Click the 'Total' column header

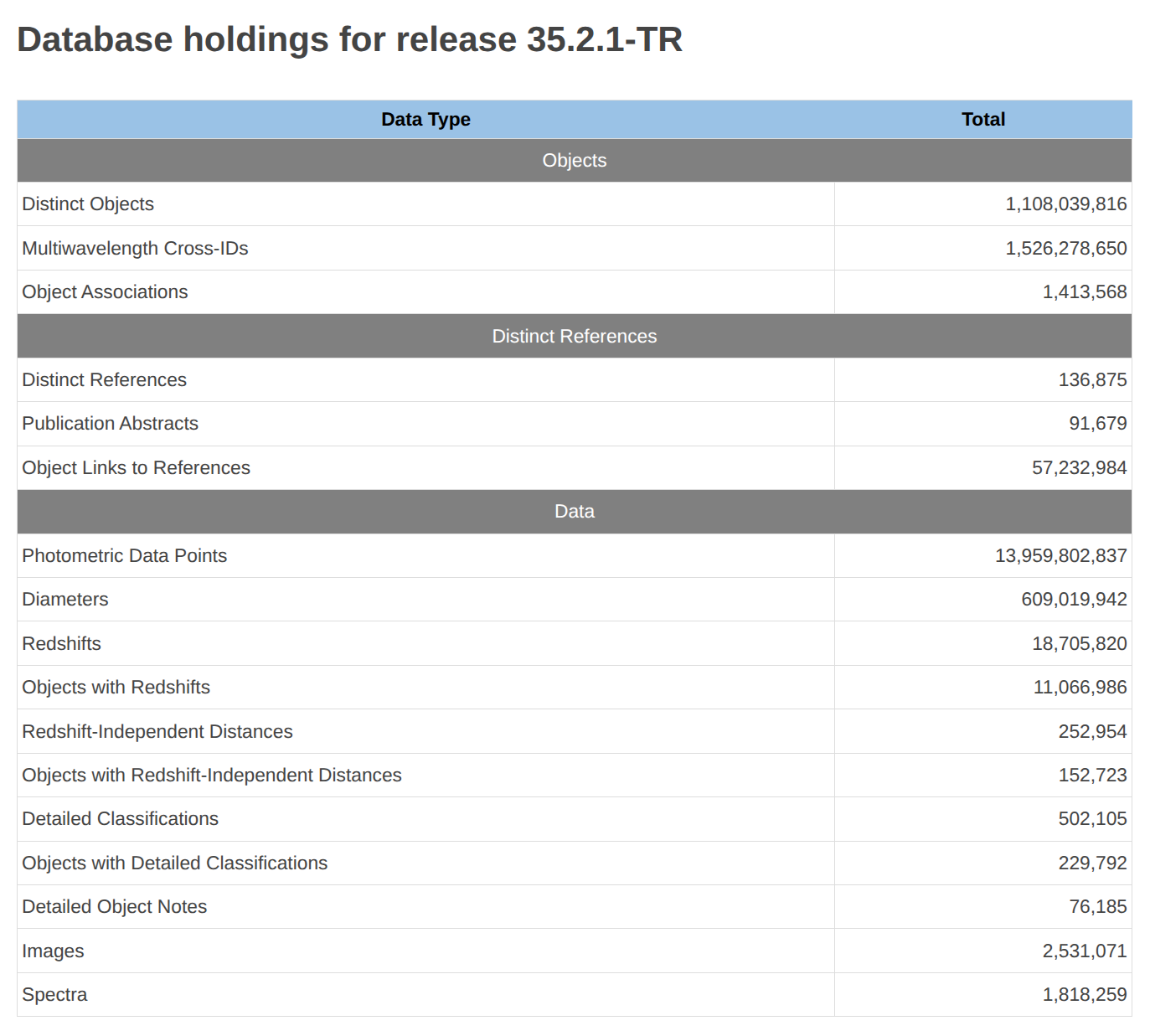click(x=982, y=120)
